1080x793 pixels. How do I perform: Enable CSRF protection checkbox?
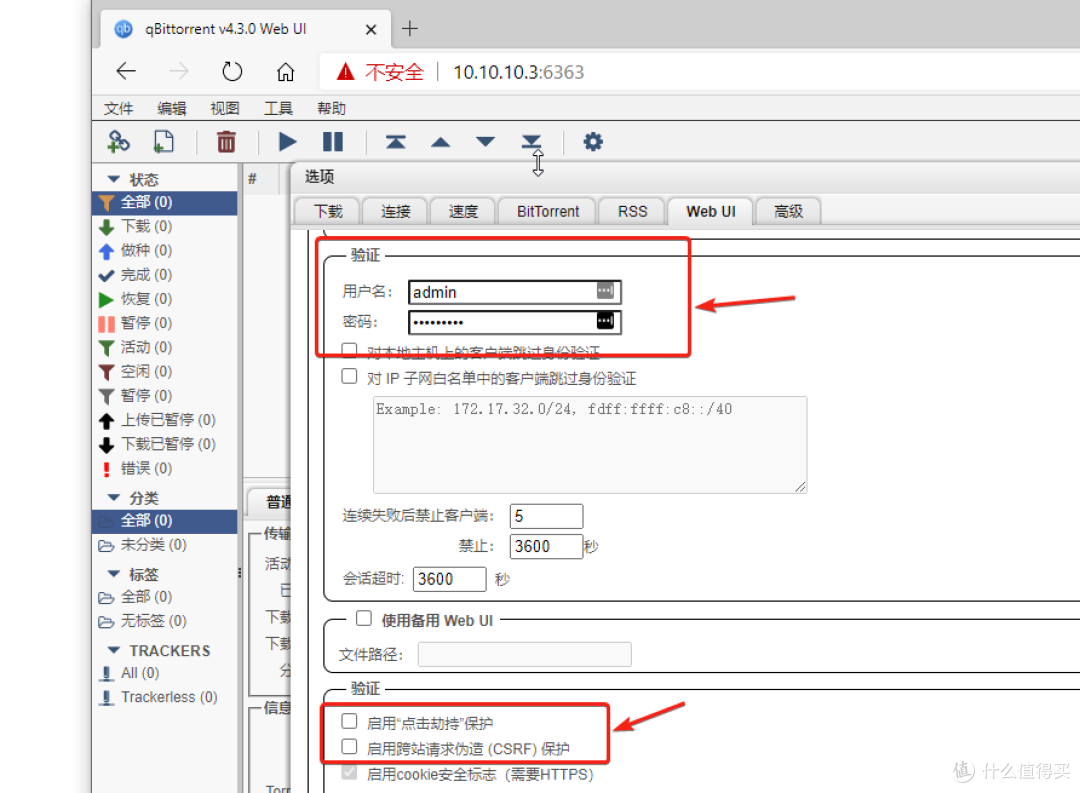click(x=350, y=747)
